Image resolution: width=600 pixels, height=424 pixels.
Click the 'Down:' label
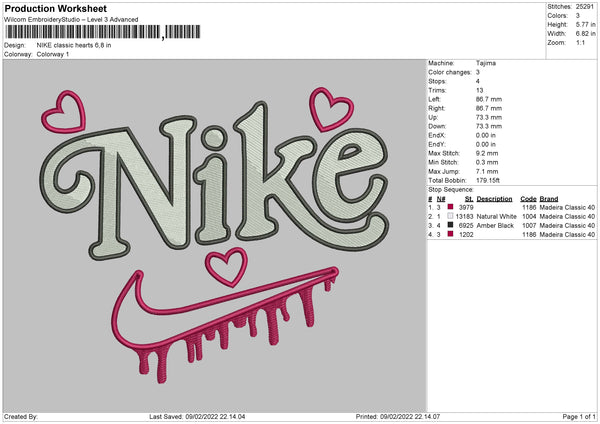pos(437,126)
